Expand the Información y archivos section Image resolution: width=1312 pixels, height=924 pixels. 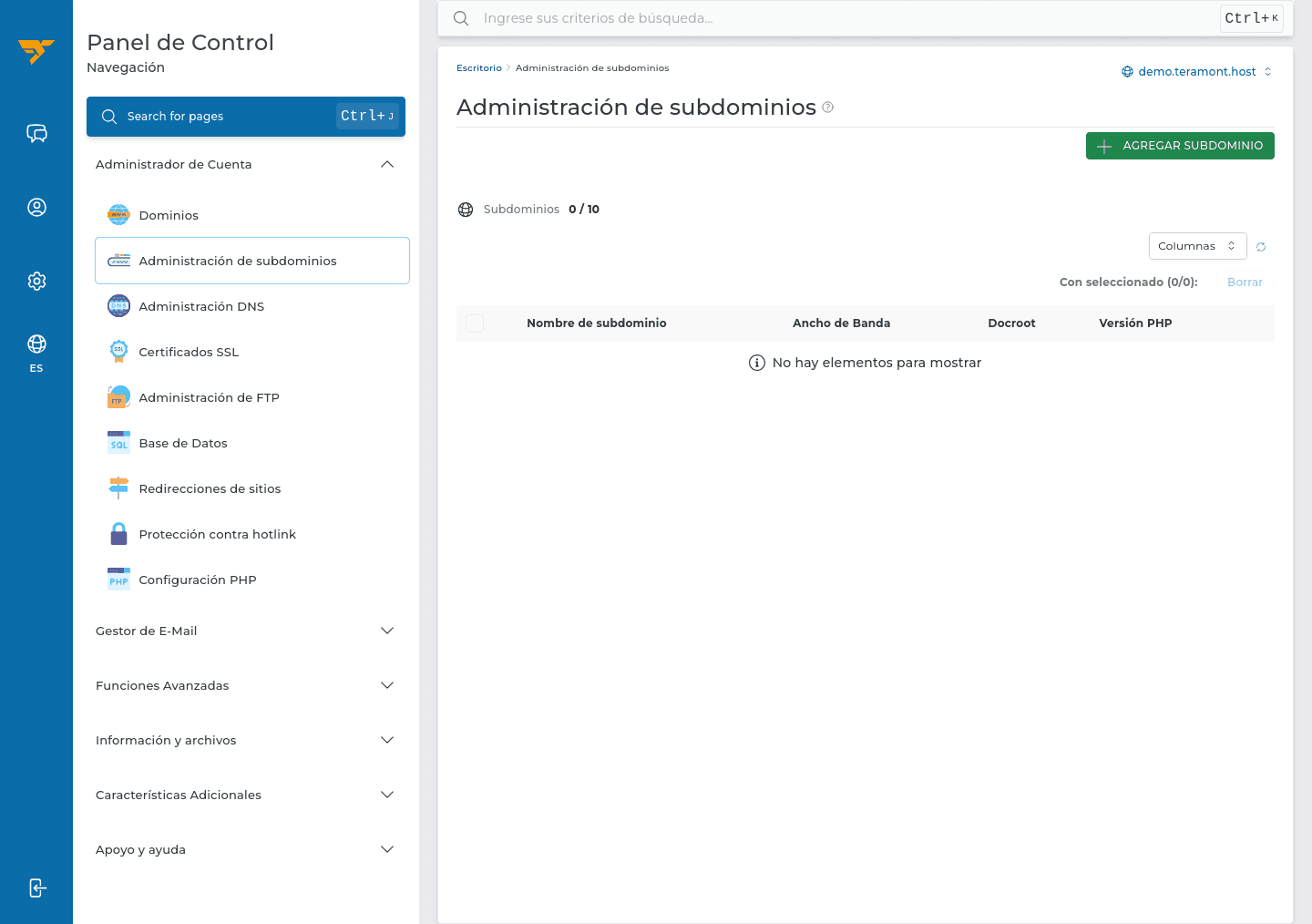pyautogui.click(x=246, y=740)
